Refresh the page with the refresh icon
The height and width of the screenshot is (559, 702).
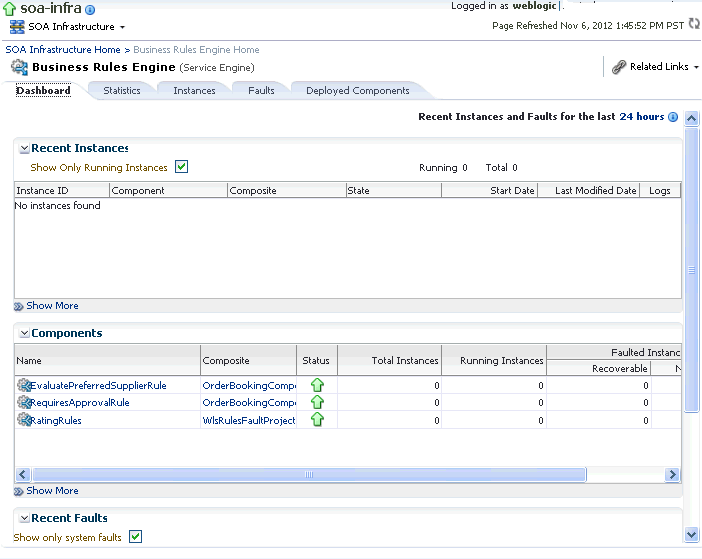(x=694, y=24)
